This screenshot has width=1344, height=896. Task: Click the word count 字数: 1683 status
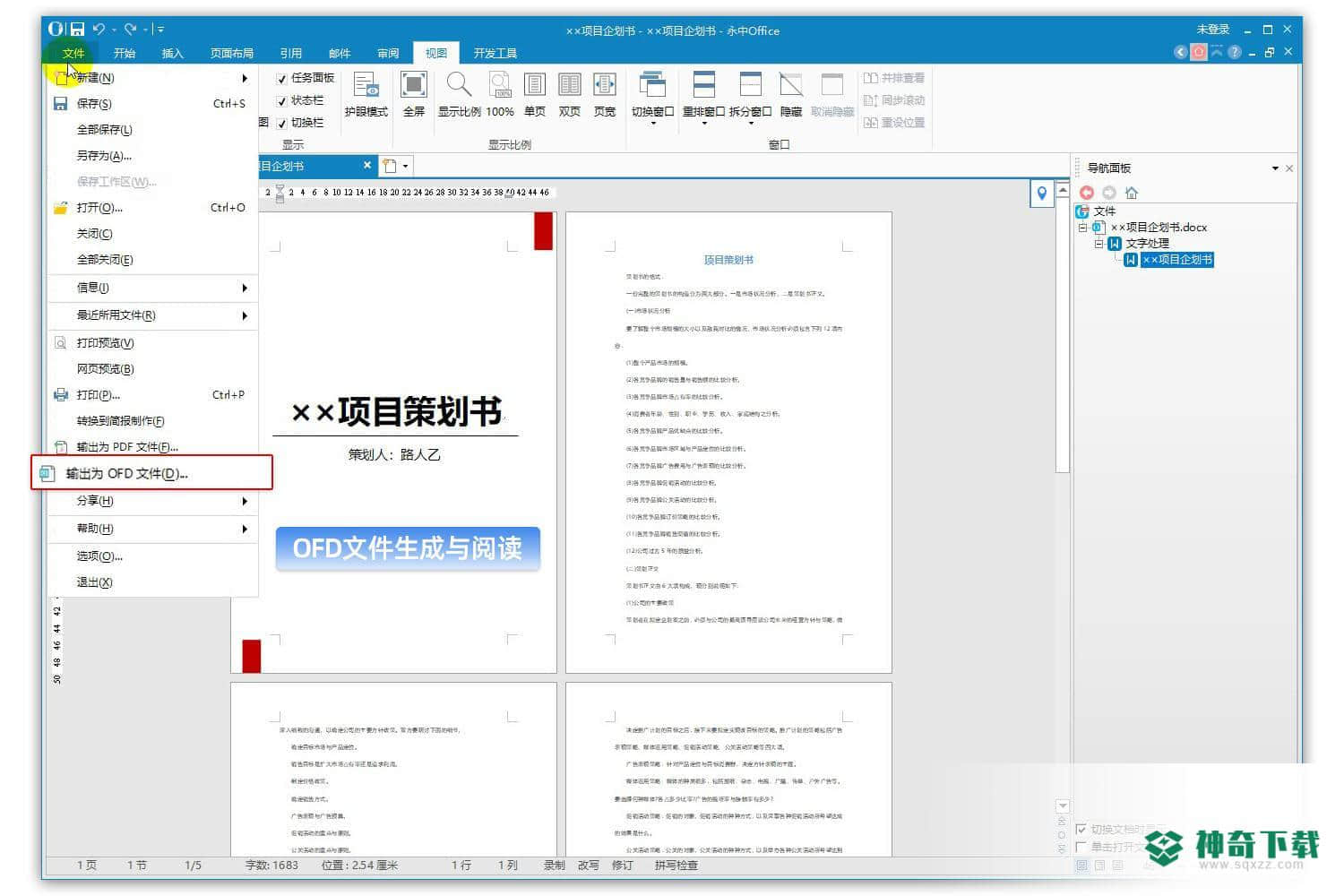tap(272, 866)
